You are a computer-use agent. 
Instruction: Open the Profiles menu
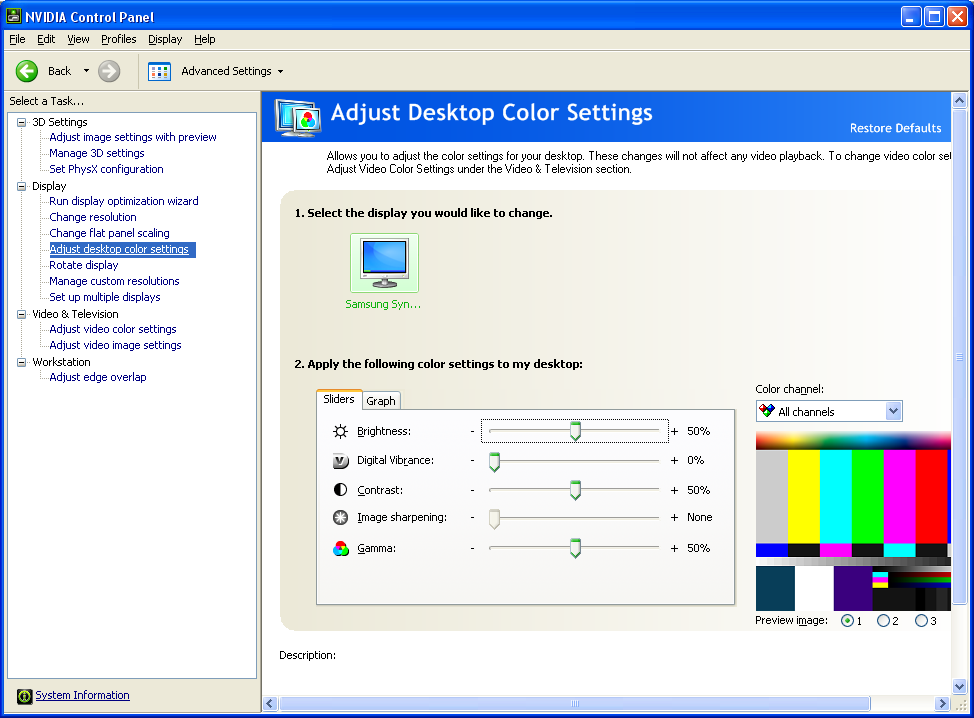tap(119, 39)
